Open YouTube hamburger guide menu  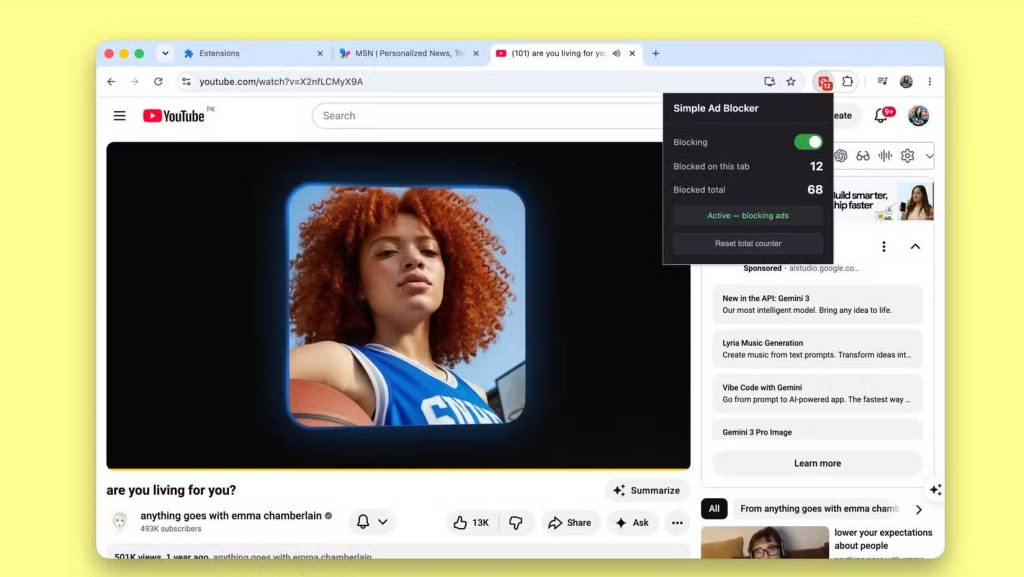click(120, 116)
